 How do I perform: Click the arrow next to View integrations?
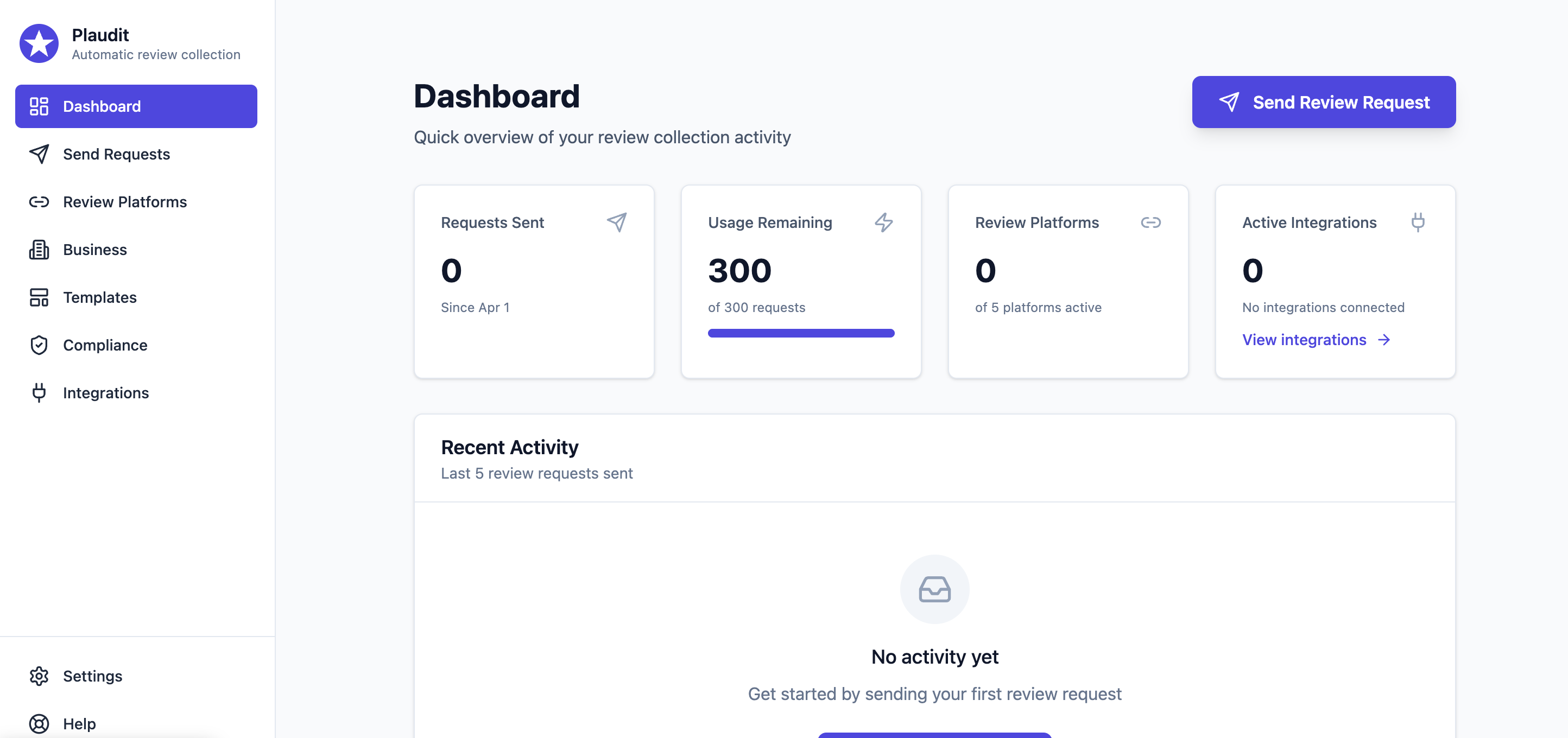coord(1384,340)
